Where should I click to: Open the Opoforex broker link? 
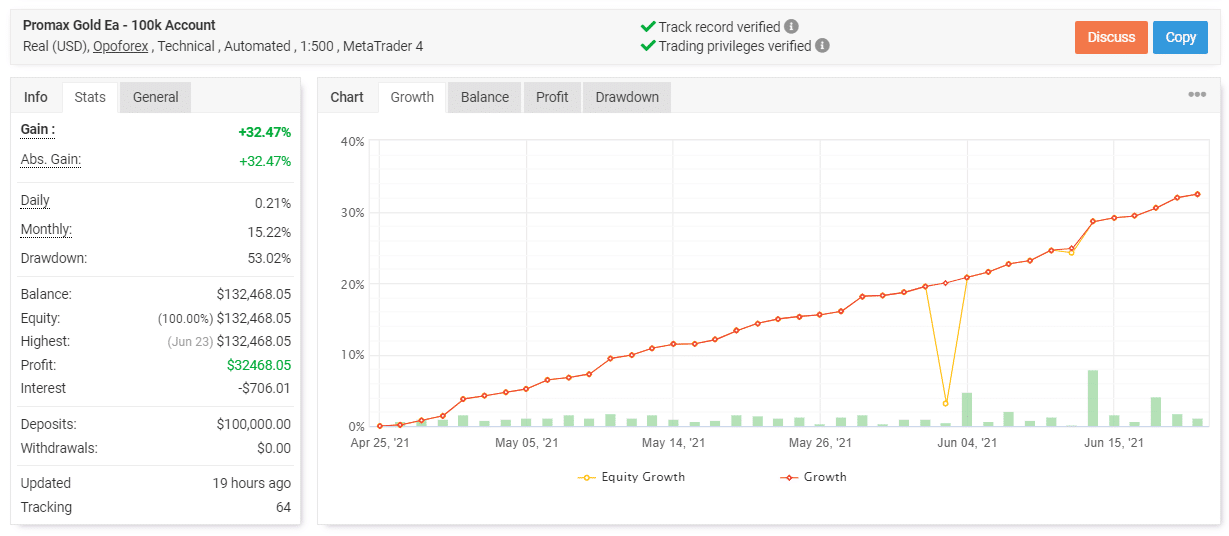click(x=124, y=46)
